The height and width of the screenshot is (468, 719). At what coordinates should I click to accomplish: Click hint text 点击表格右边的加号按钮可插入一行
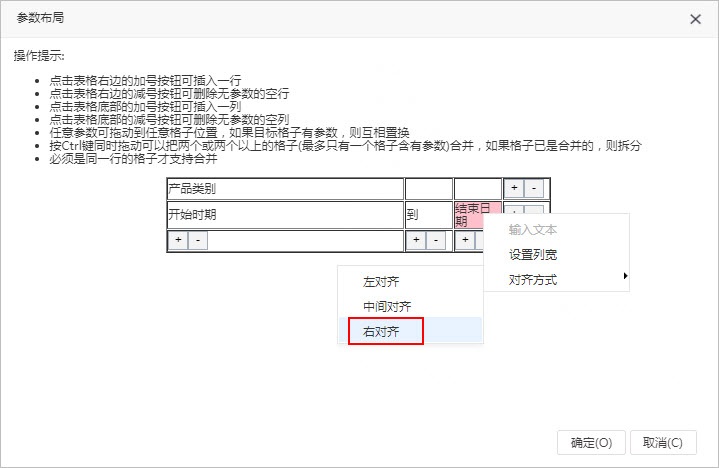pyautogui.click(x=145, y=81)
